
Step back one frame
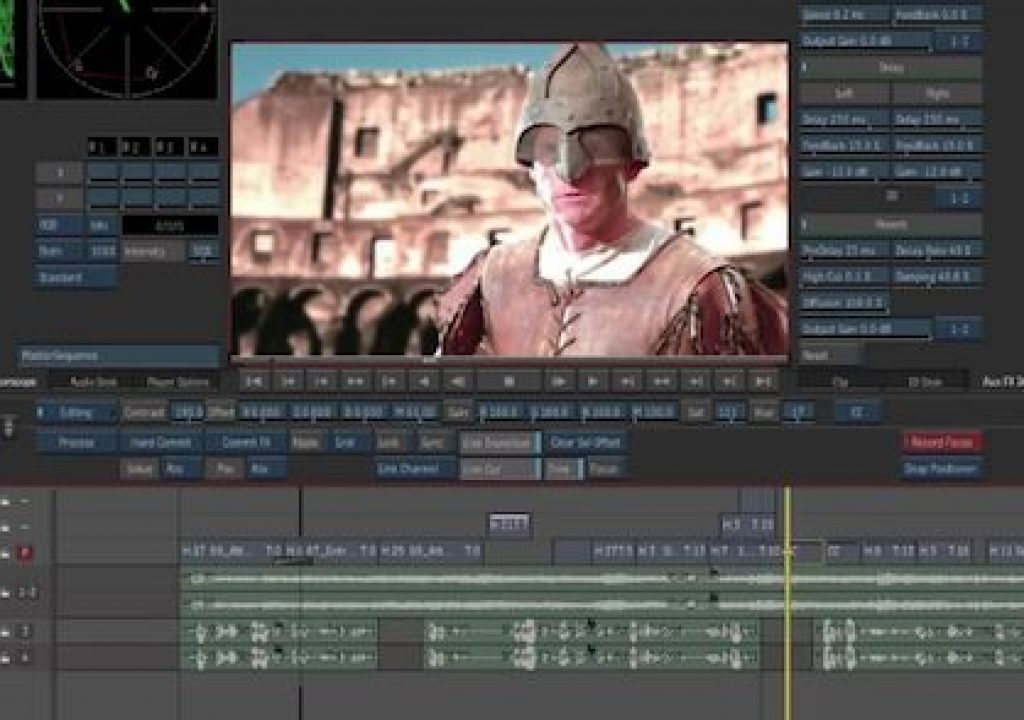tap(457, 381)
